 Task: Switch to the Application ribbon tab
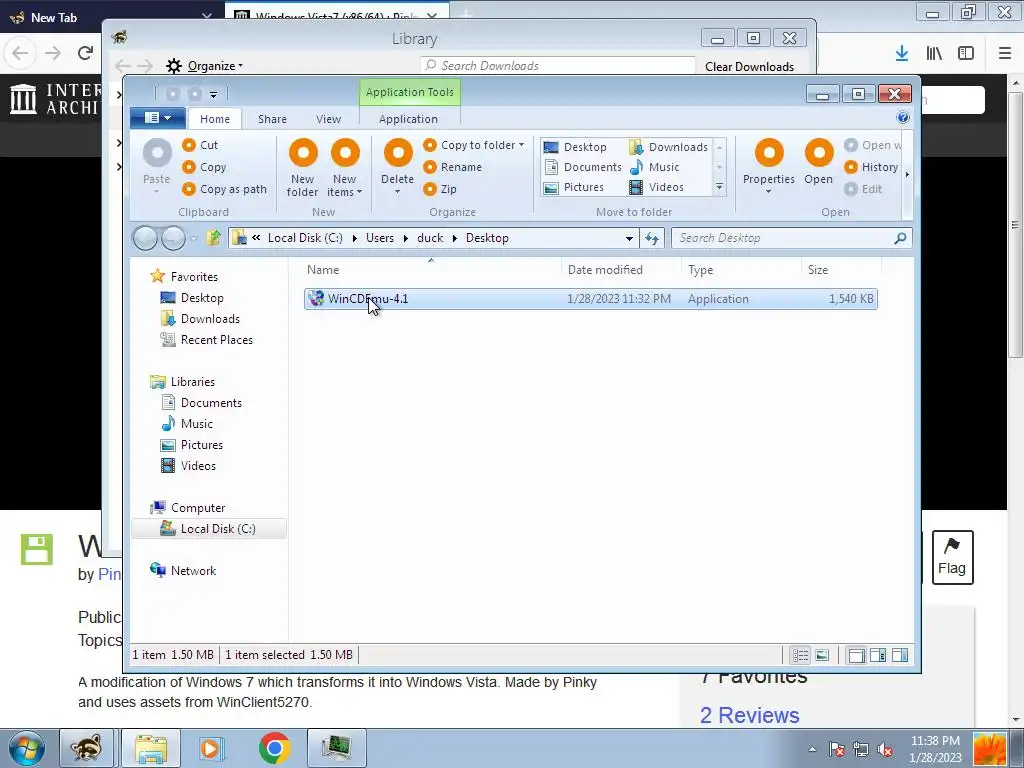(408, 119)
